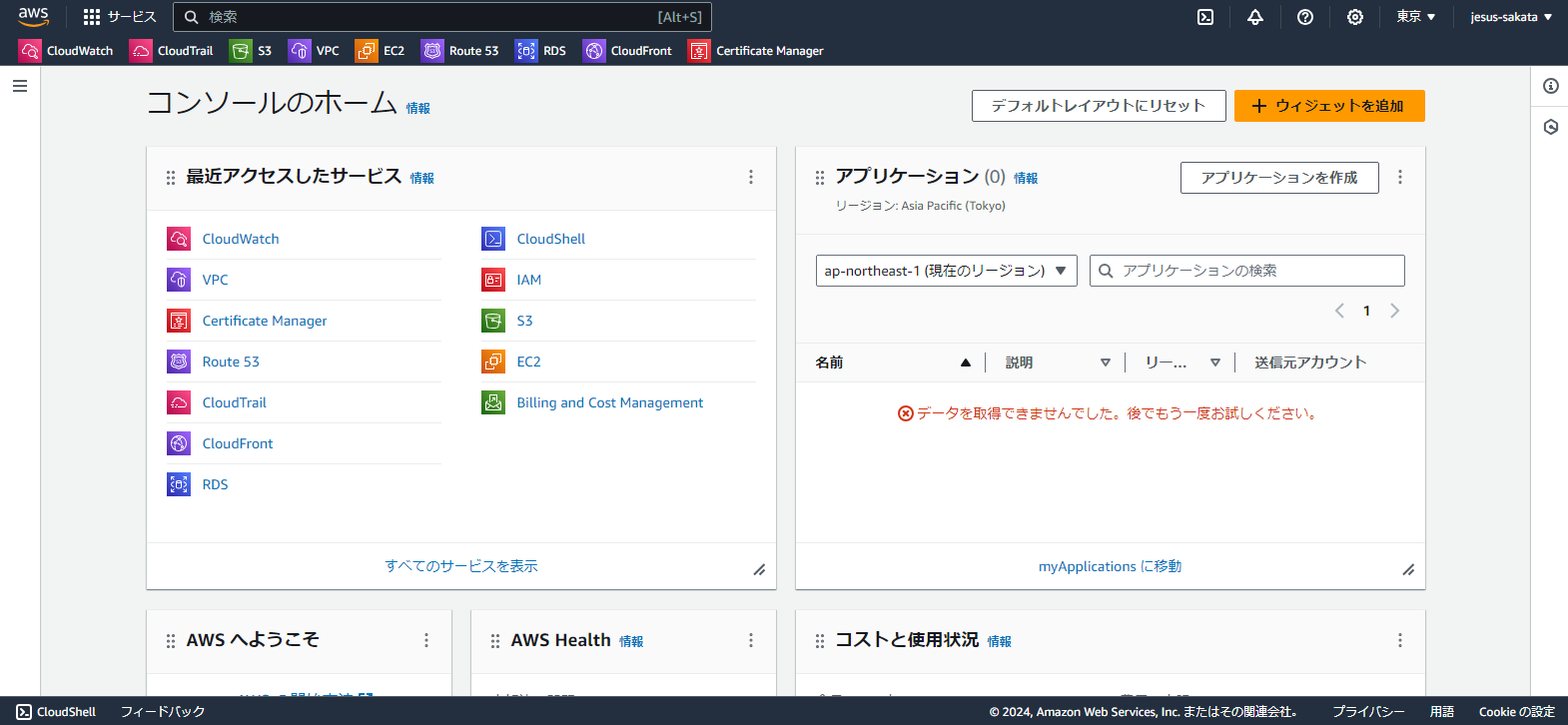Open Route 53 favorite in the shortcut bar

[x=460, y=51]
